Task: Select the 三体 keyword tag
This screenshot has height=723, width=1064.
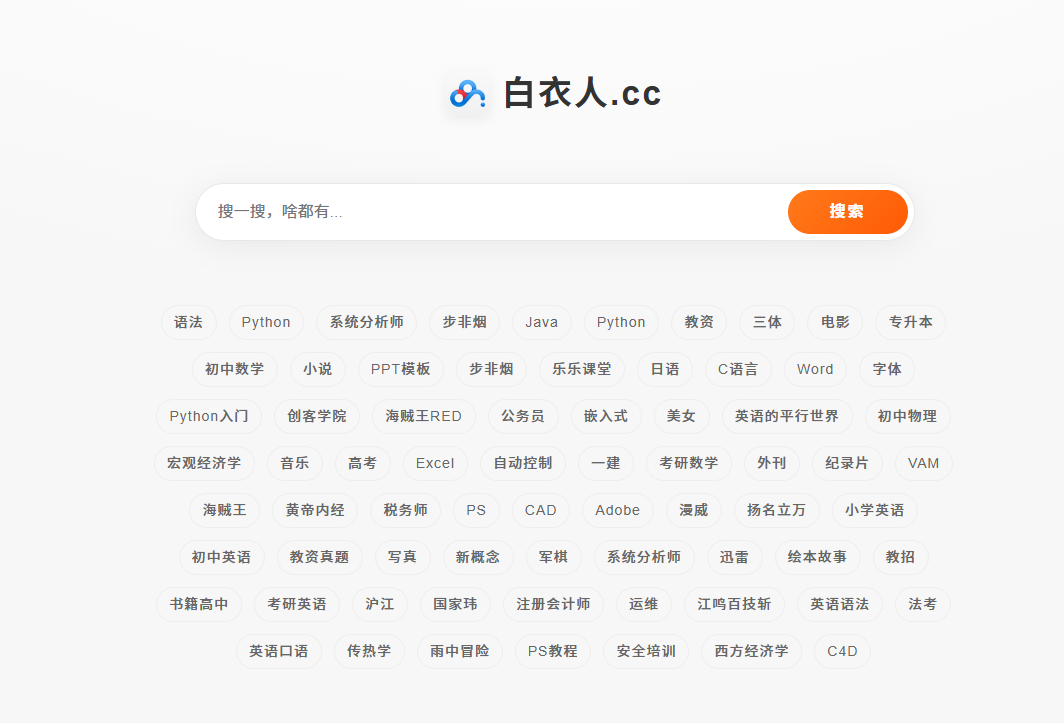Action: point(767,322)
